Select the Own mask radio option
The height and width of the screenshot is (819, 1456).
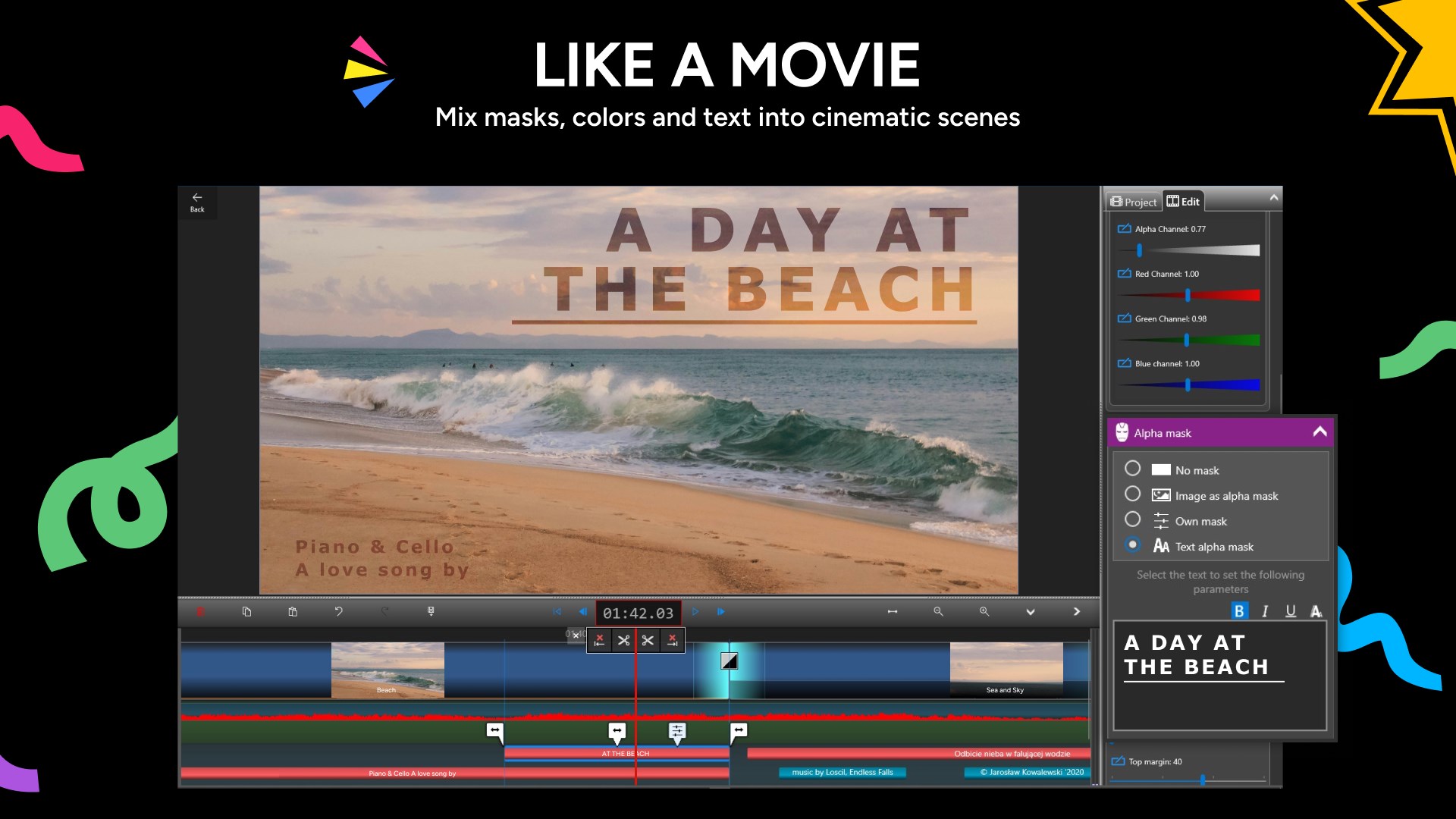[1132, 519]
